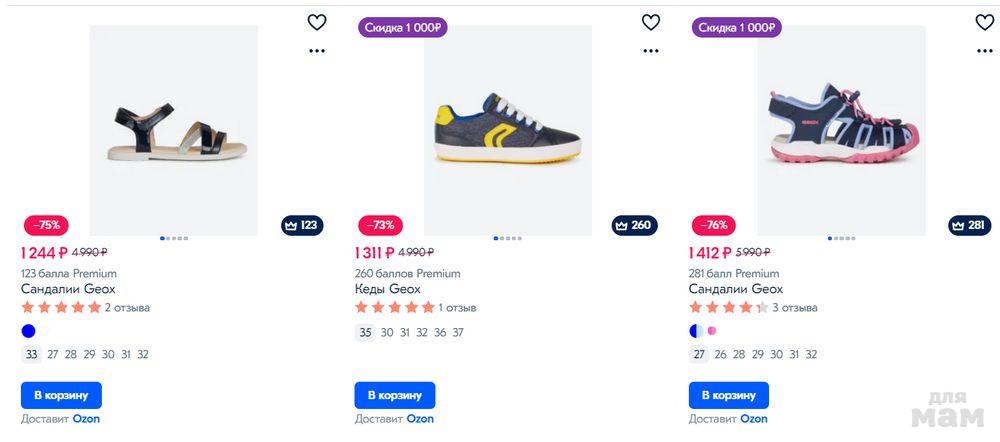This screenshot has height=442, width=1000.
Task: Click the 281 Premium crown badge
Action: [969, 225]
